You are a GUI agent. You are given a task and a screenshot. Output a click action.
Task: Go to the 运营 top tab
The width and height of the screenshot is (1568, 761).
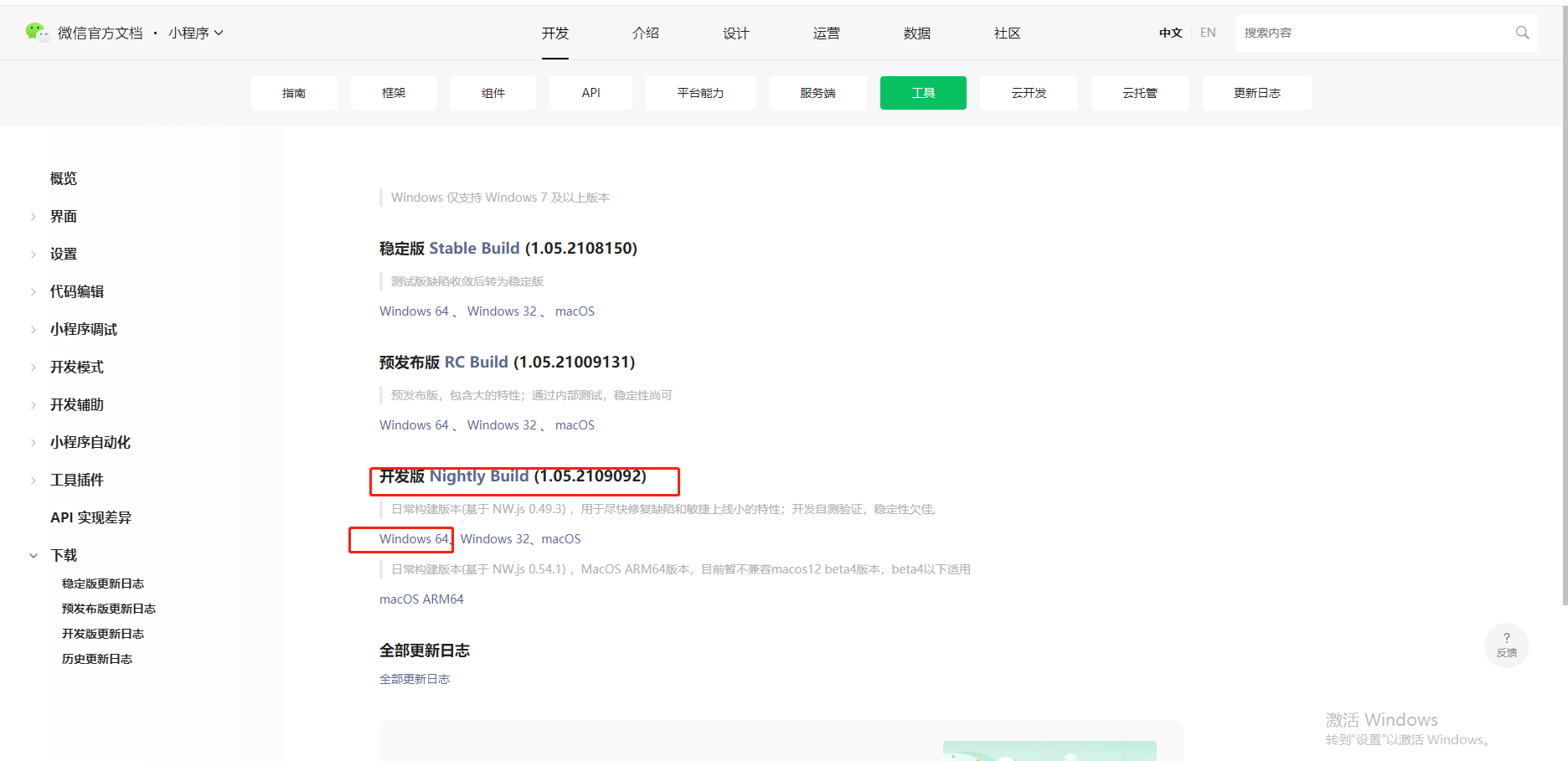click(827, 33)
